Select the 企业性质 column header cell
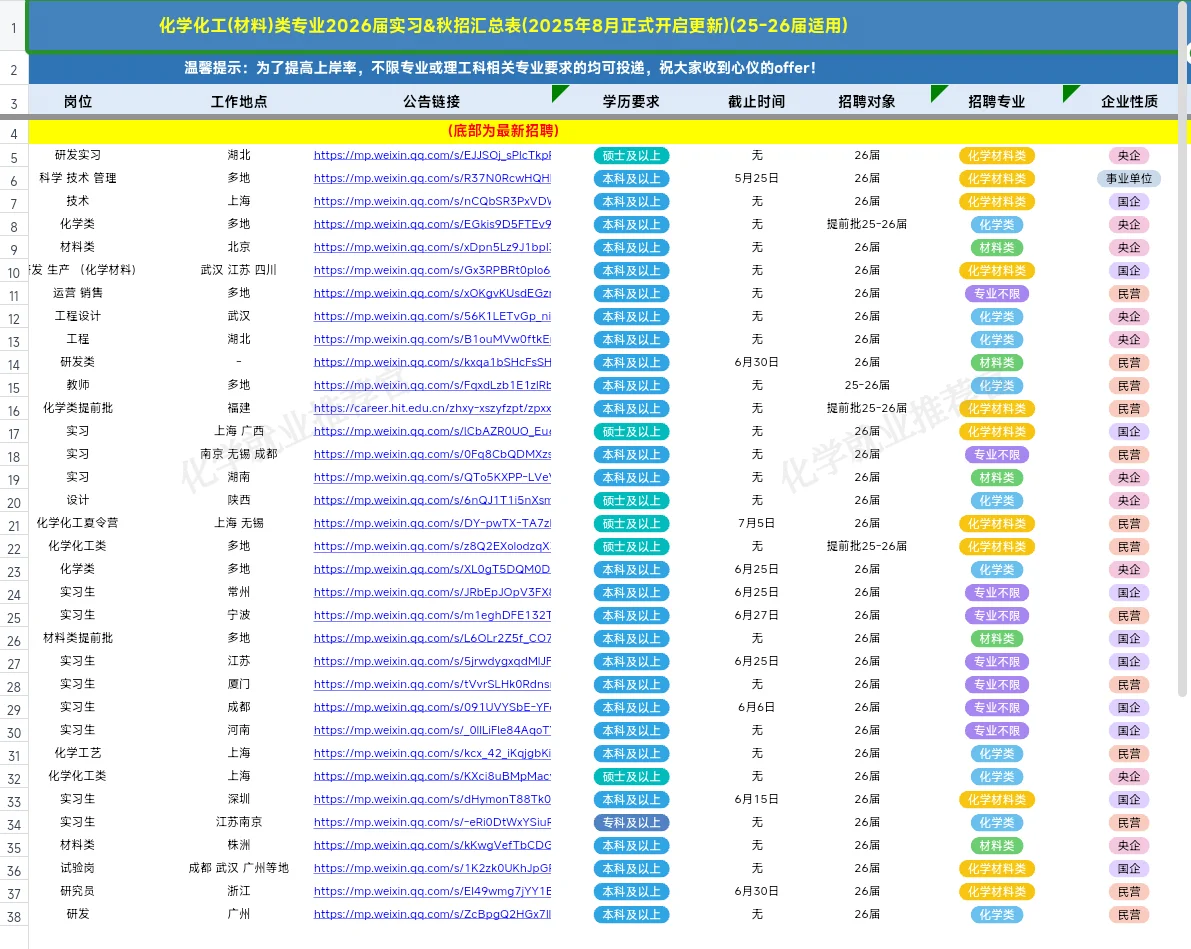The width and height of the screenshot is (1191, 949). [x=1129, y=100]
